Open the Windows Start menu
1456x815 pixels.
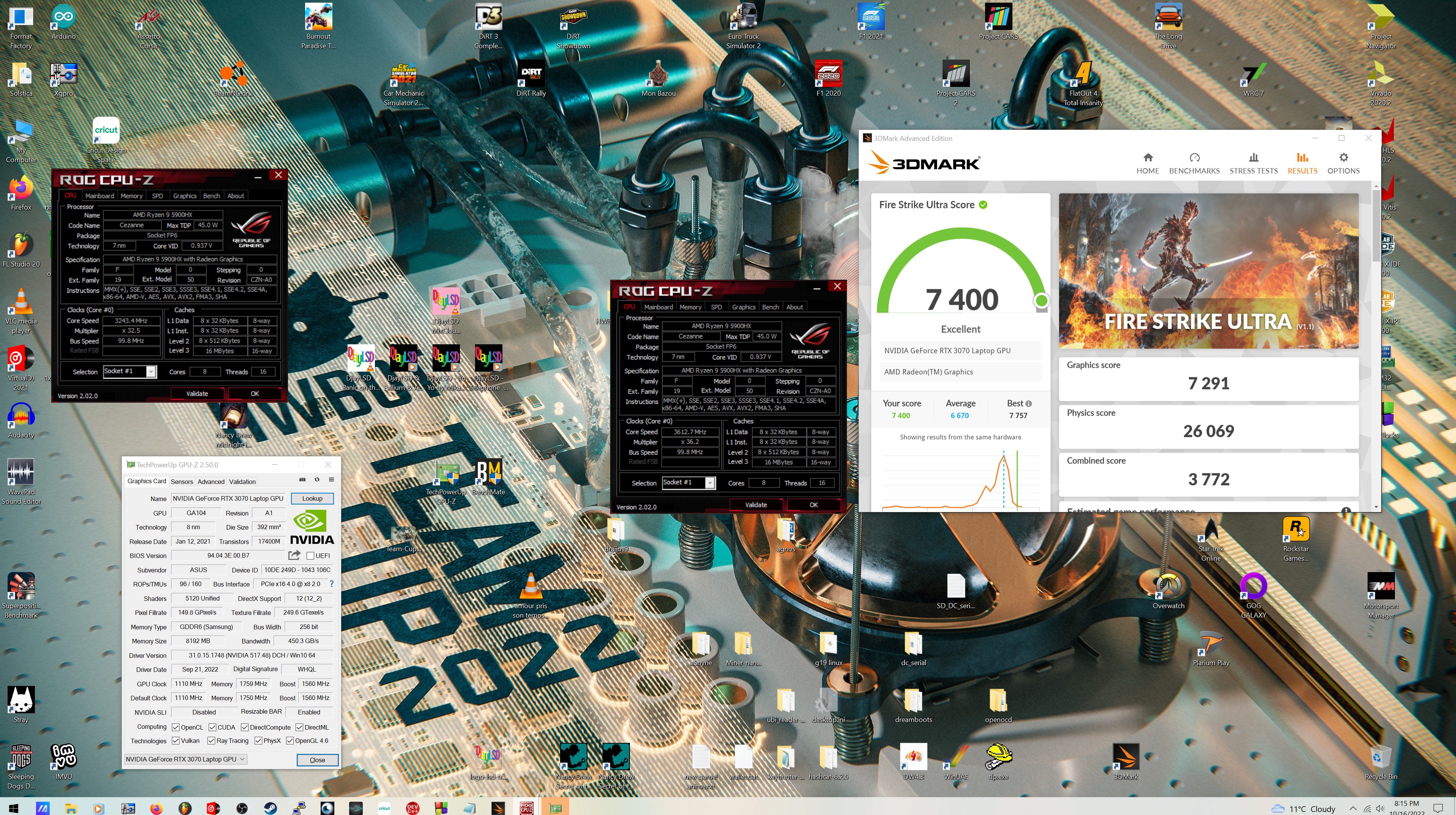[14, 808]
